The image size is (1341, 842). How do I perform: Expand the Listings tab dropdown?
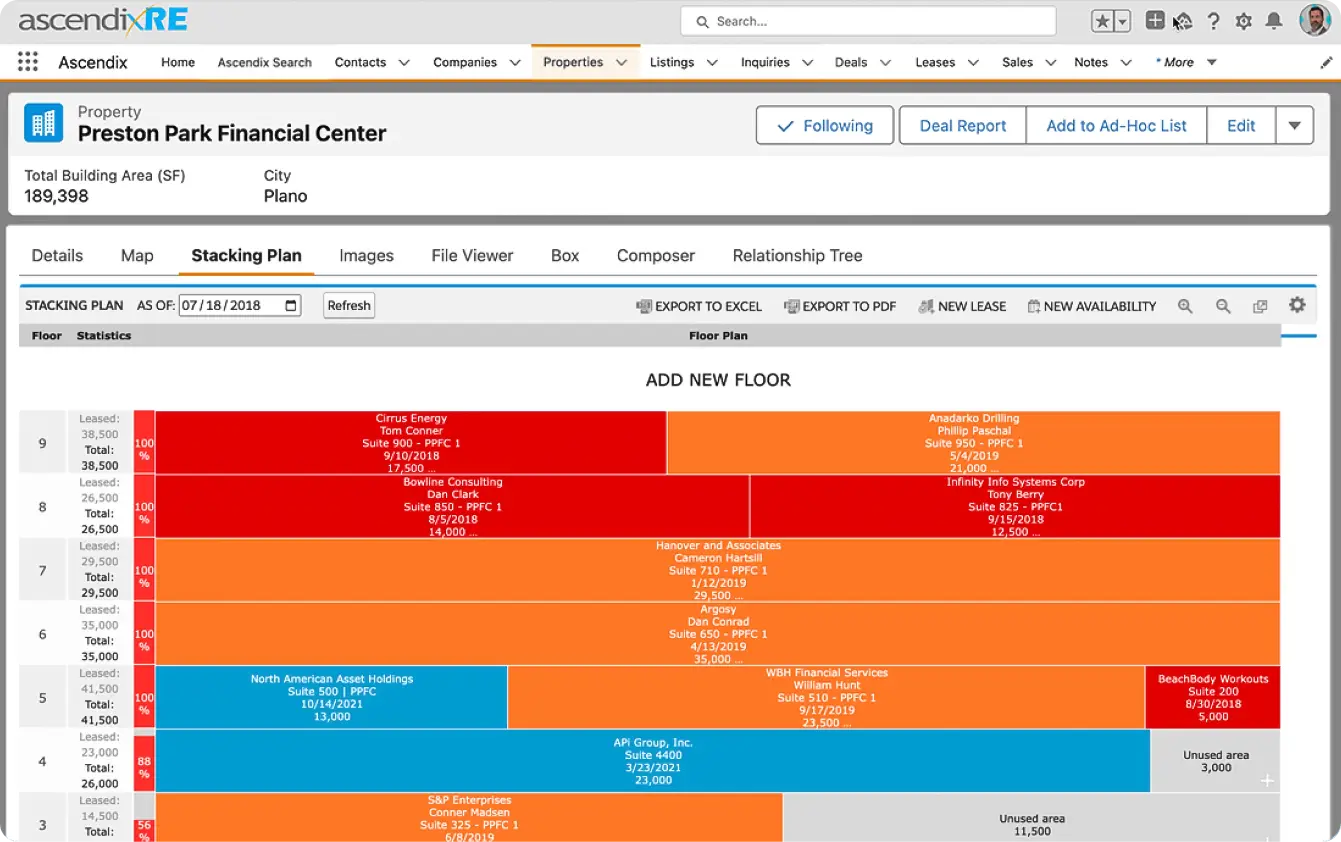click(x=712, y=62)
